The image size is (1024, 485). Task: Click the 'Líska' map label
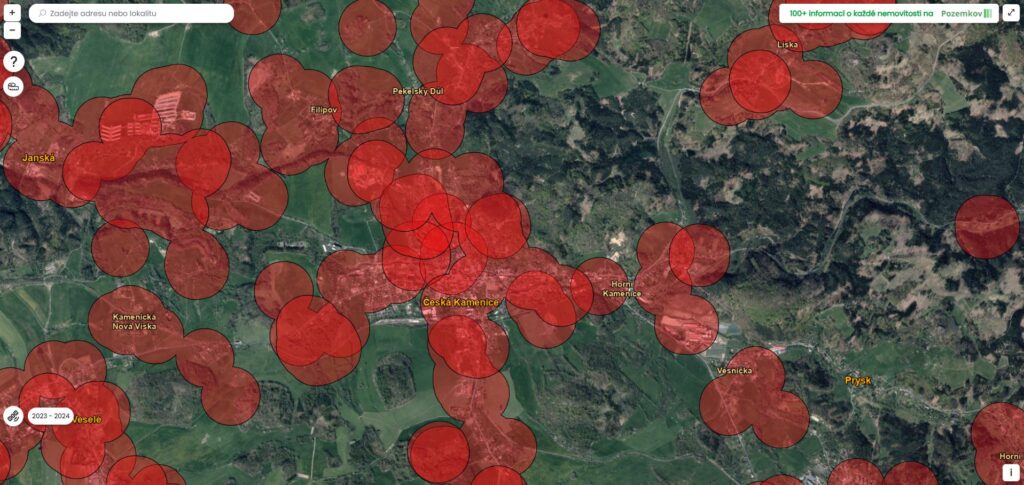(x=788, y=45)
